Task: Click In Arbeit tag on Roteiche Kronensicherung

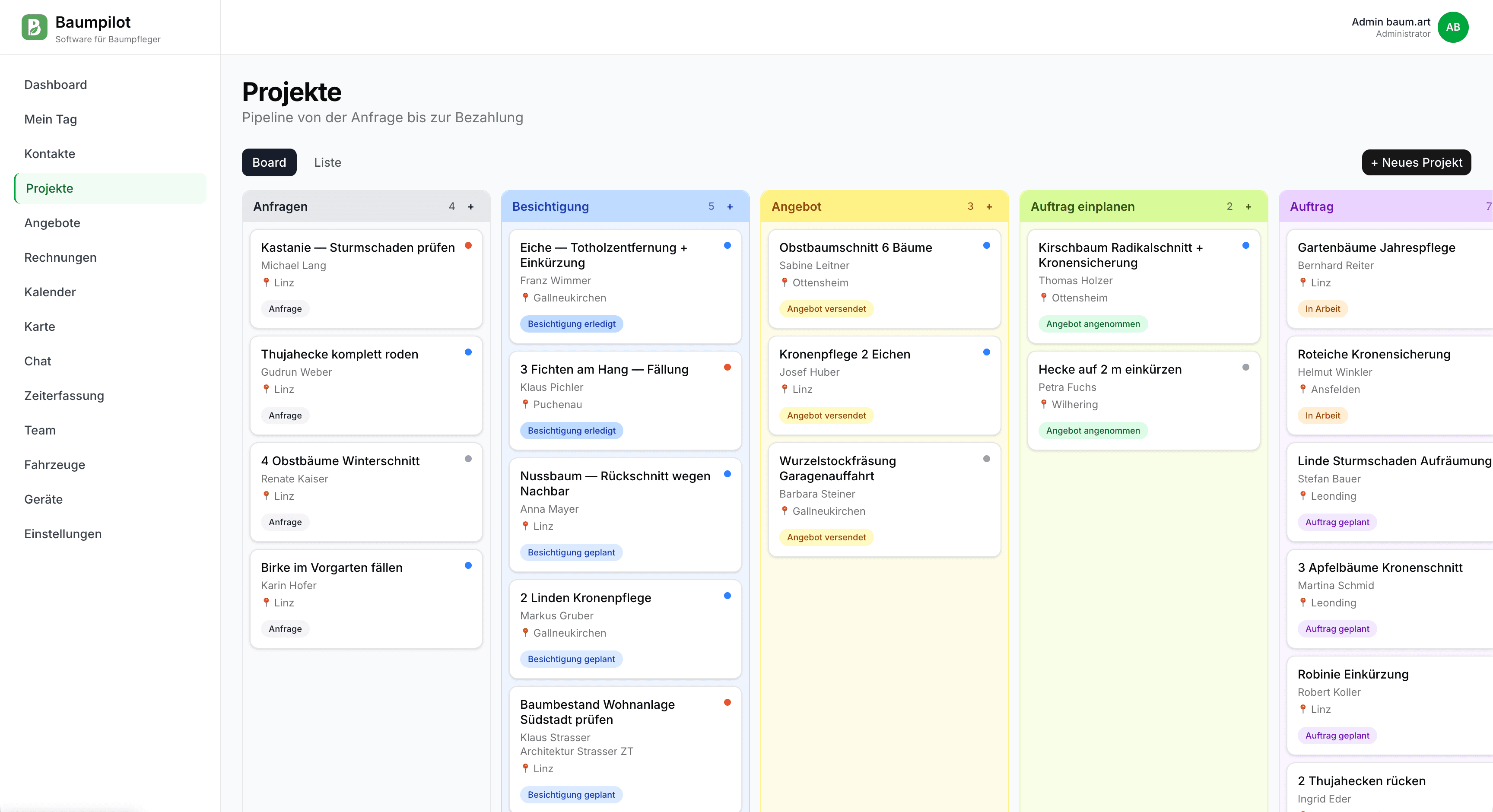Action: point(1322,416)
